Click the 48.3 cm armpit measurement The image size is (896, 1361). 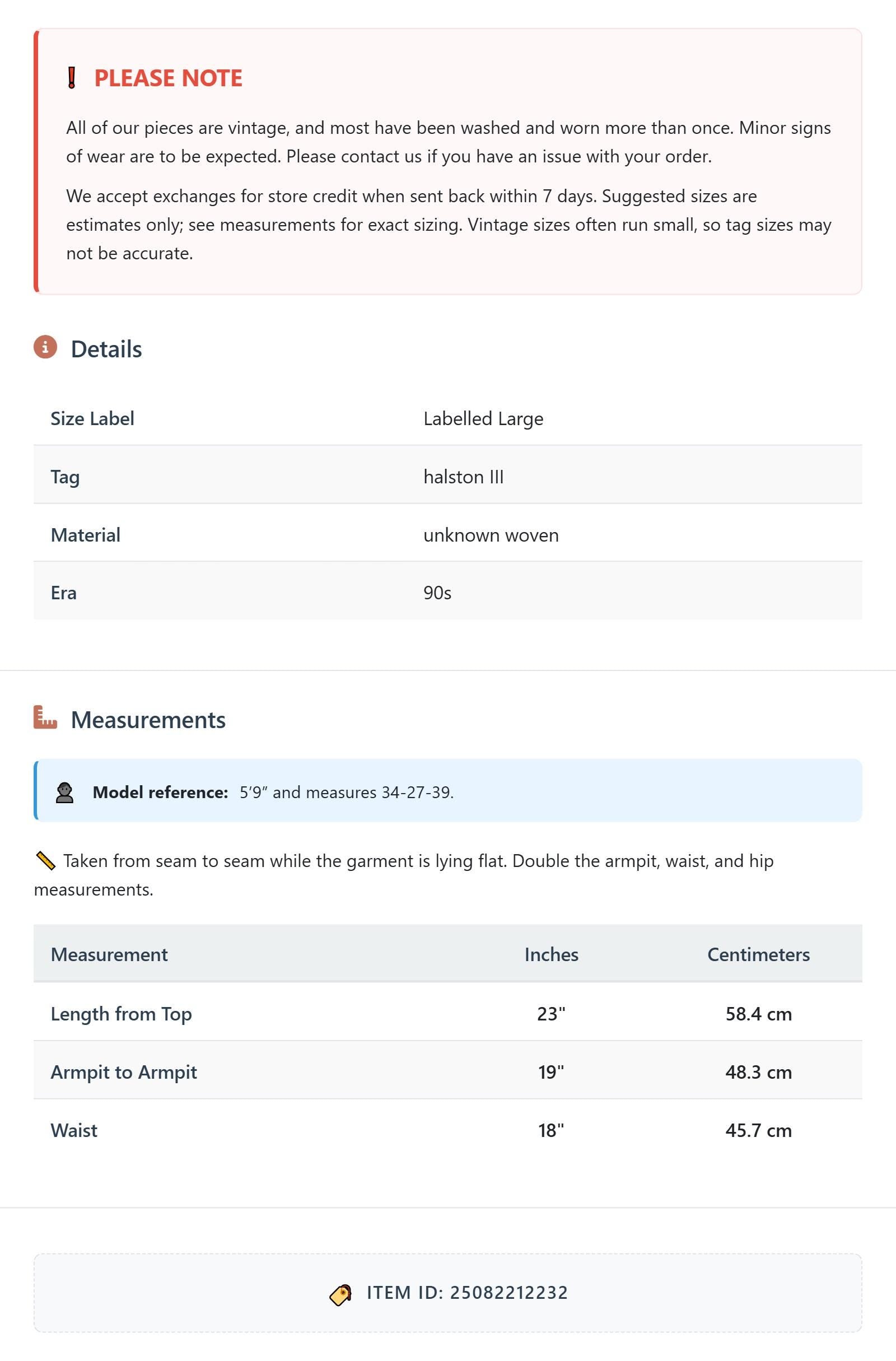pos(758,1071)
